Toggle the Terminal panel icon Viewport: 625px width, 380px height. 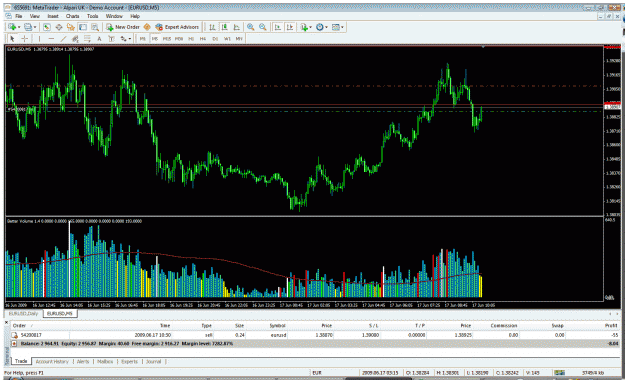[83, 27]
